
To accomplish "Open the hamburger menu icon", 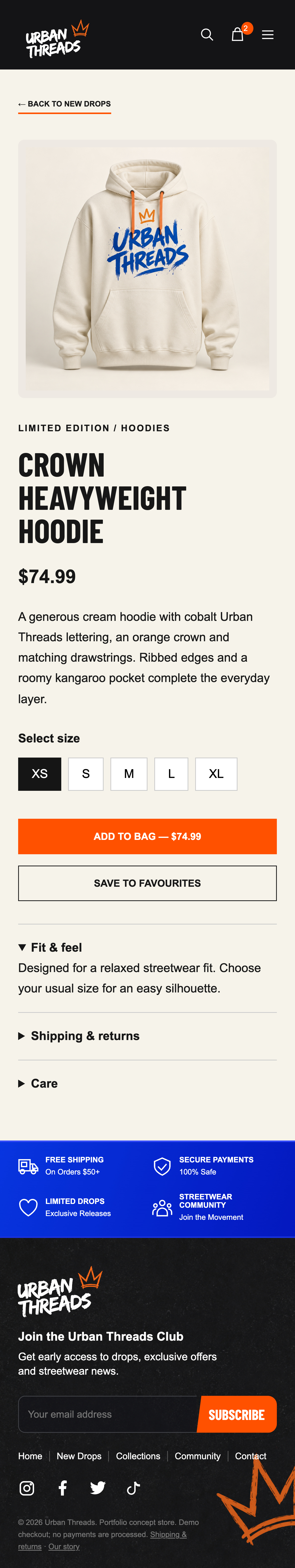I will (x=268, y=35).
